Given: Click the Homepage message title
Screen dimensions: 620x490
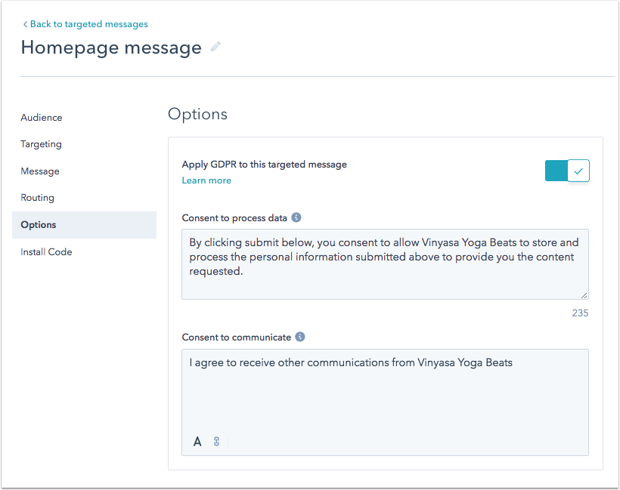Looking at the screenshot, I should 111,47.
